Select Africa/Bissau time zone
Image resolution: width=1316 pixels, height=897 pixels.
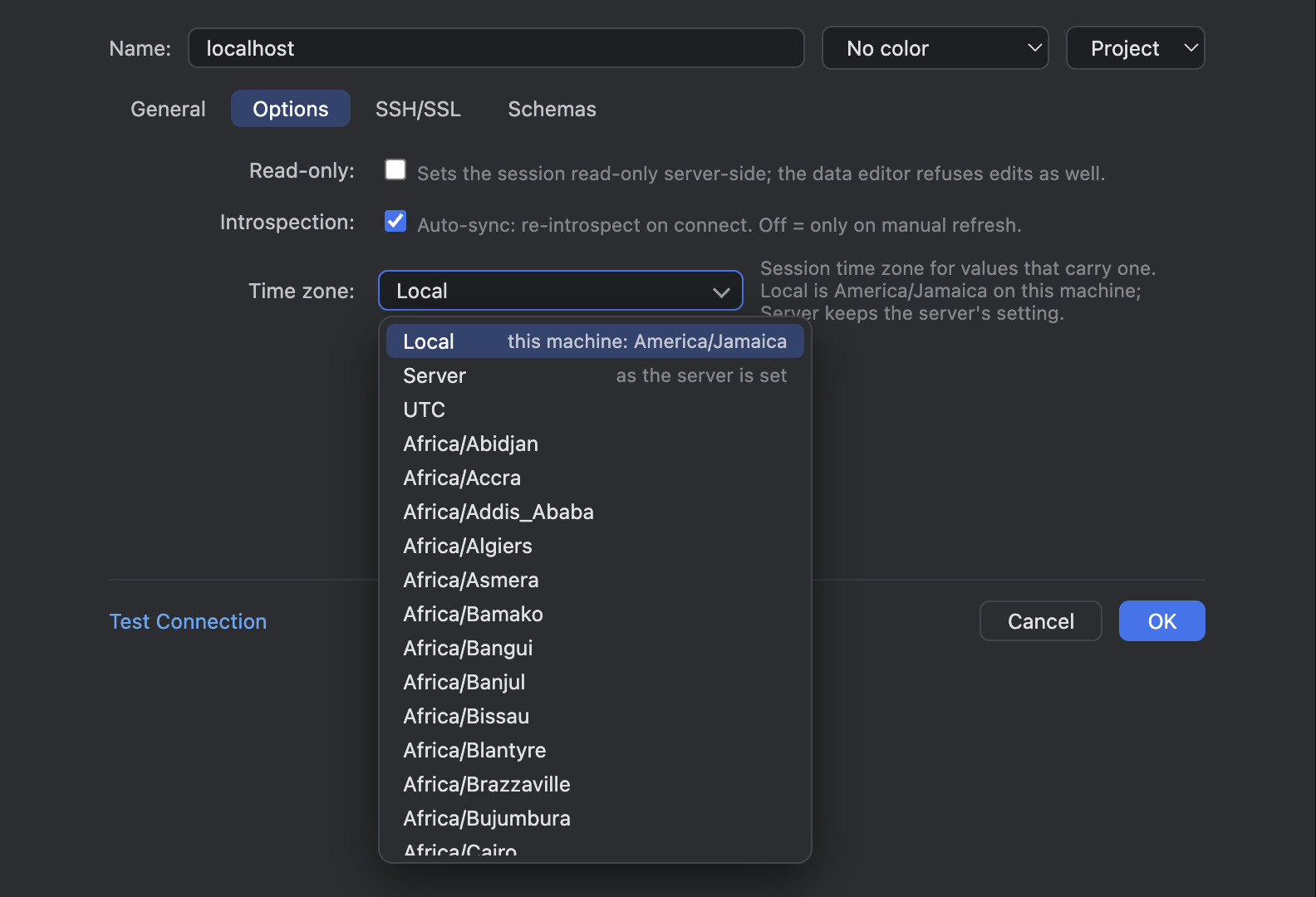(595, 716)
